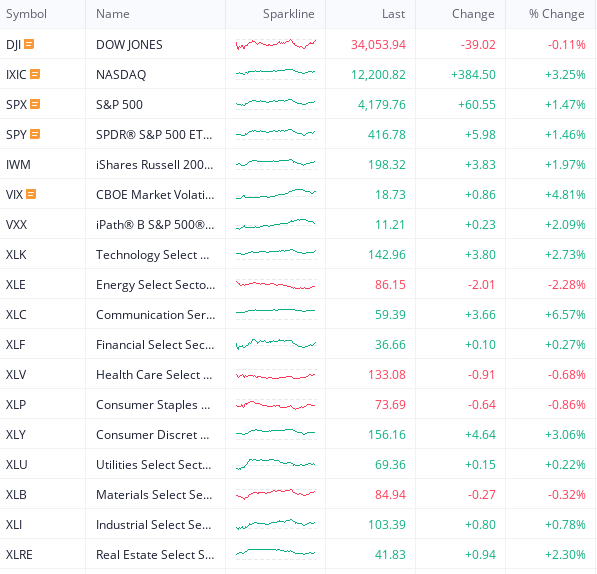
Task: Click the name Communication Ser...
Action: click(155, 315)
